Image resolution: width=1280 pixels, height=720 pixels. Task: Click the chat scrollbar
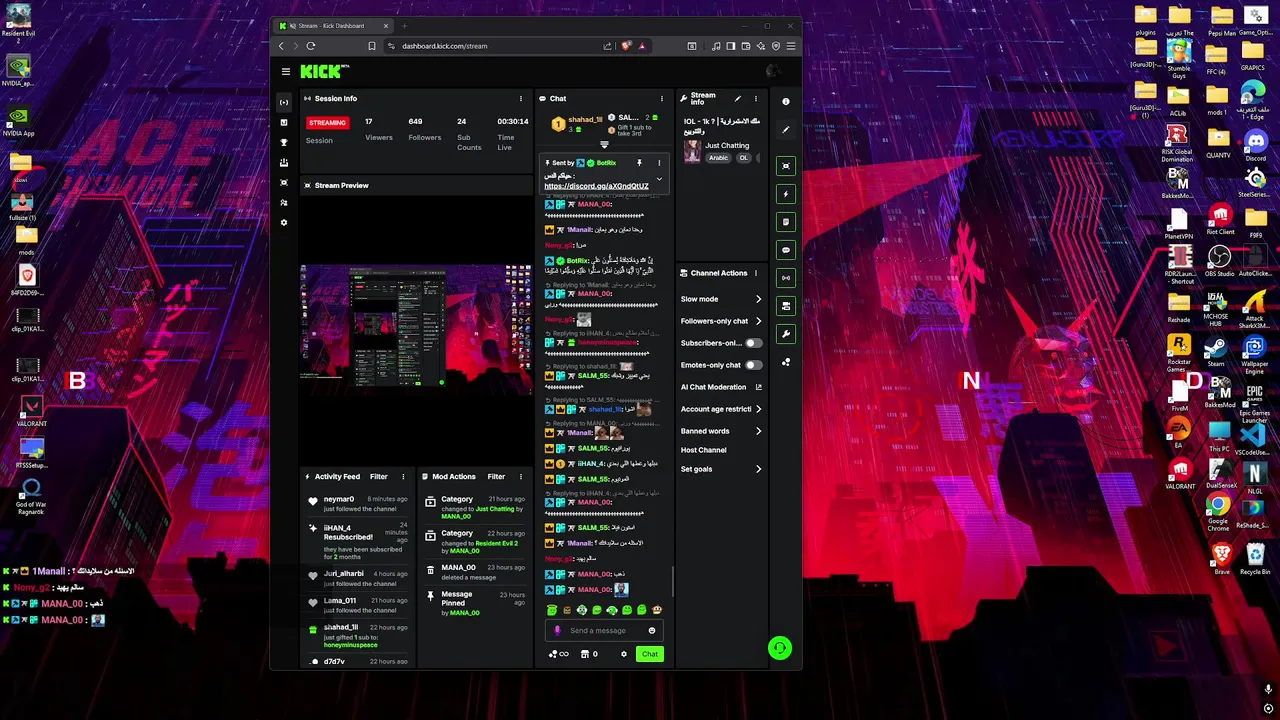pyautogui.click(x=672, y=581)
